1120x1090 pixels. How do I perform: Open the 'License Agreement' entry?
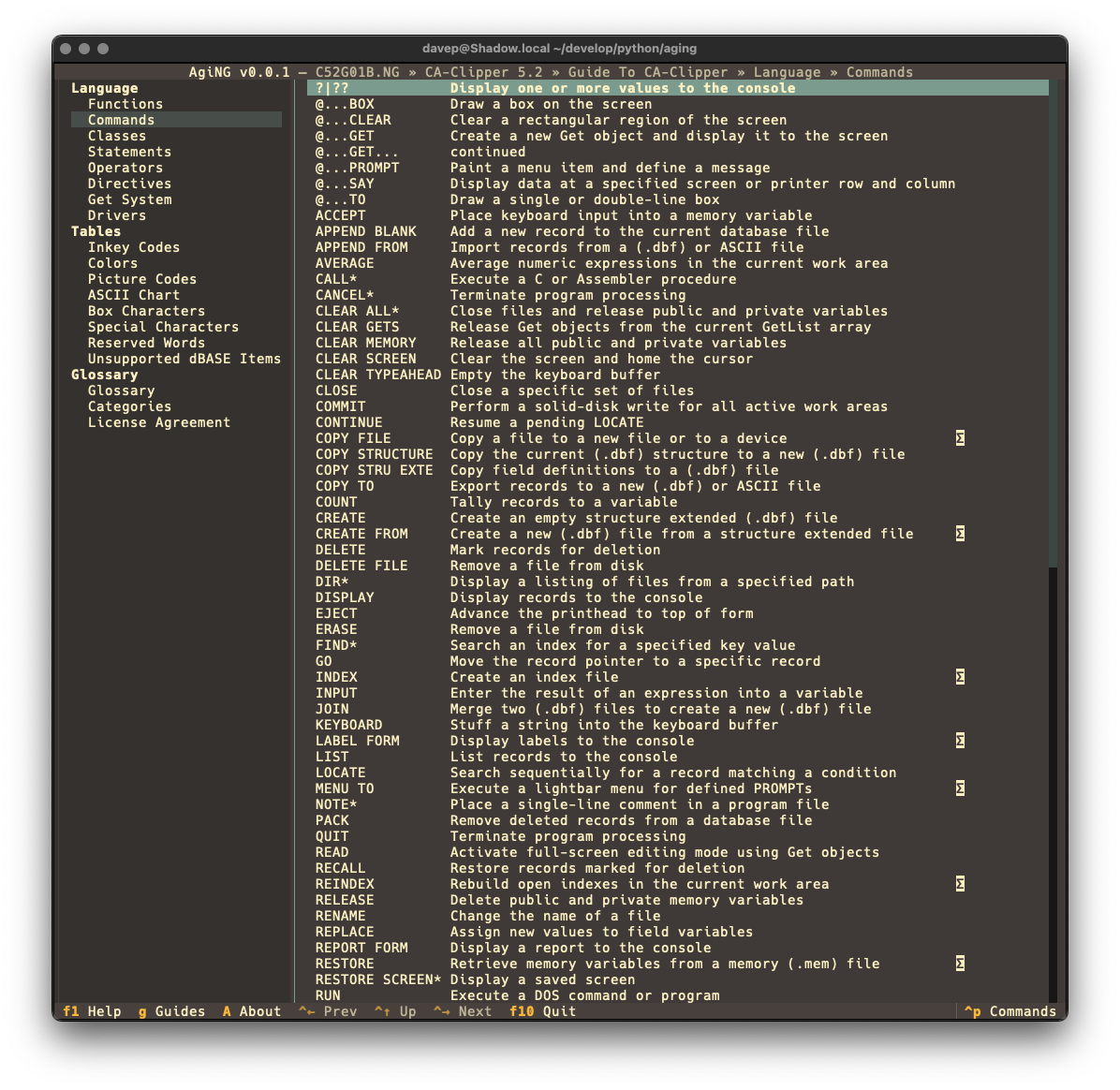point(159,421)
